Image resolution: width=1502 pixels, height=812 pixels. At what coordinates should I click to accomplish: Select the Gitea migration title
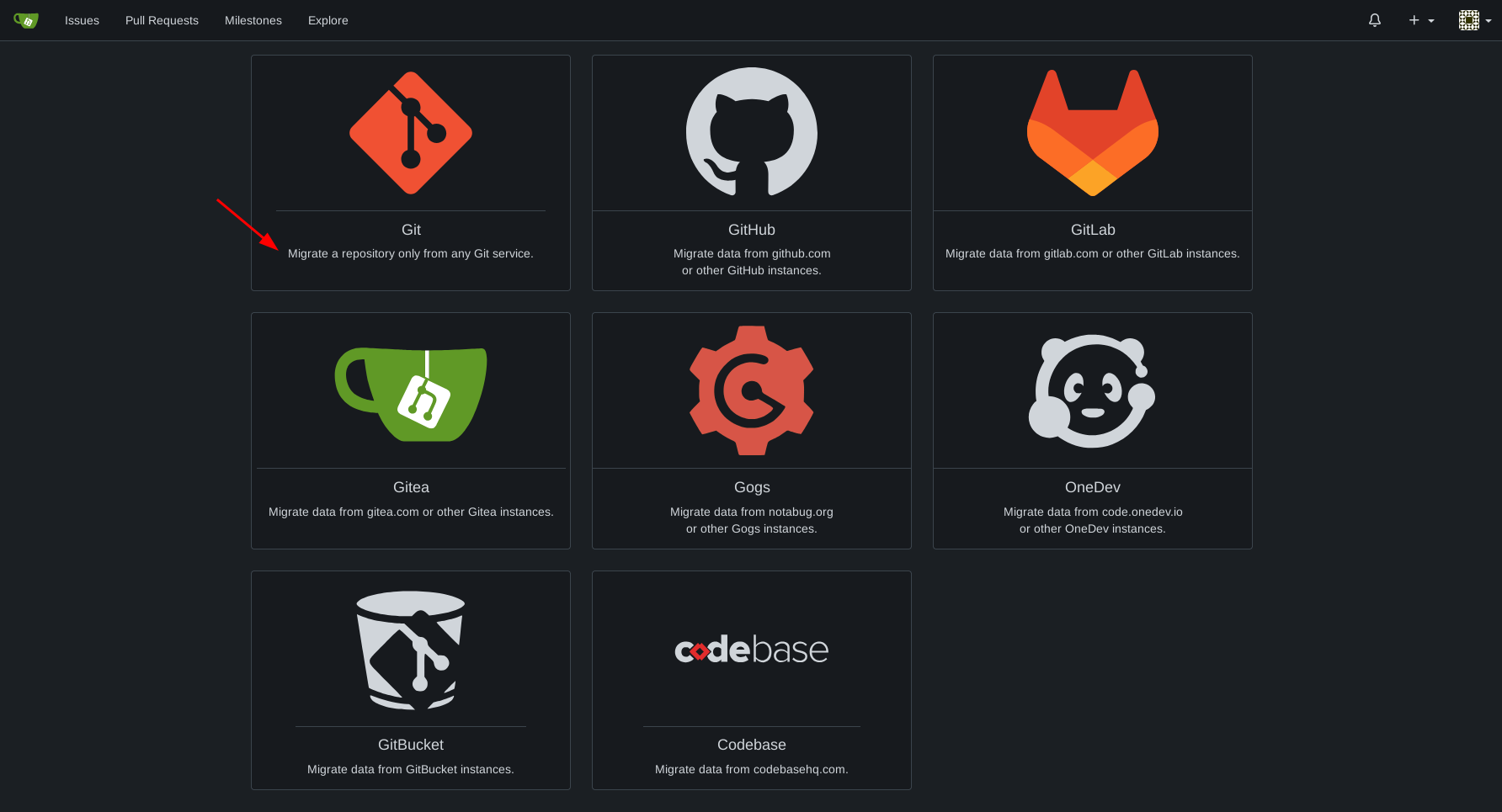(x=411, y=487)
